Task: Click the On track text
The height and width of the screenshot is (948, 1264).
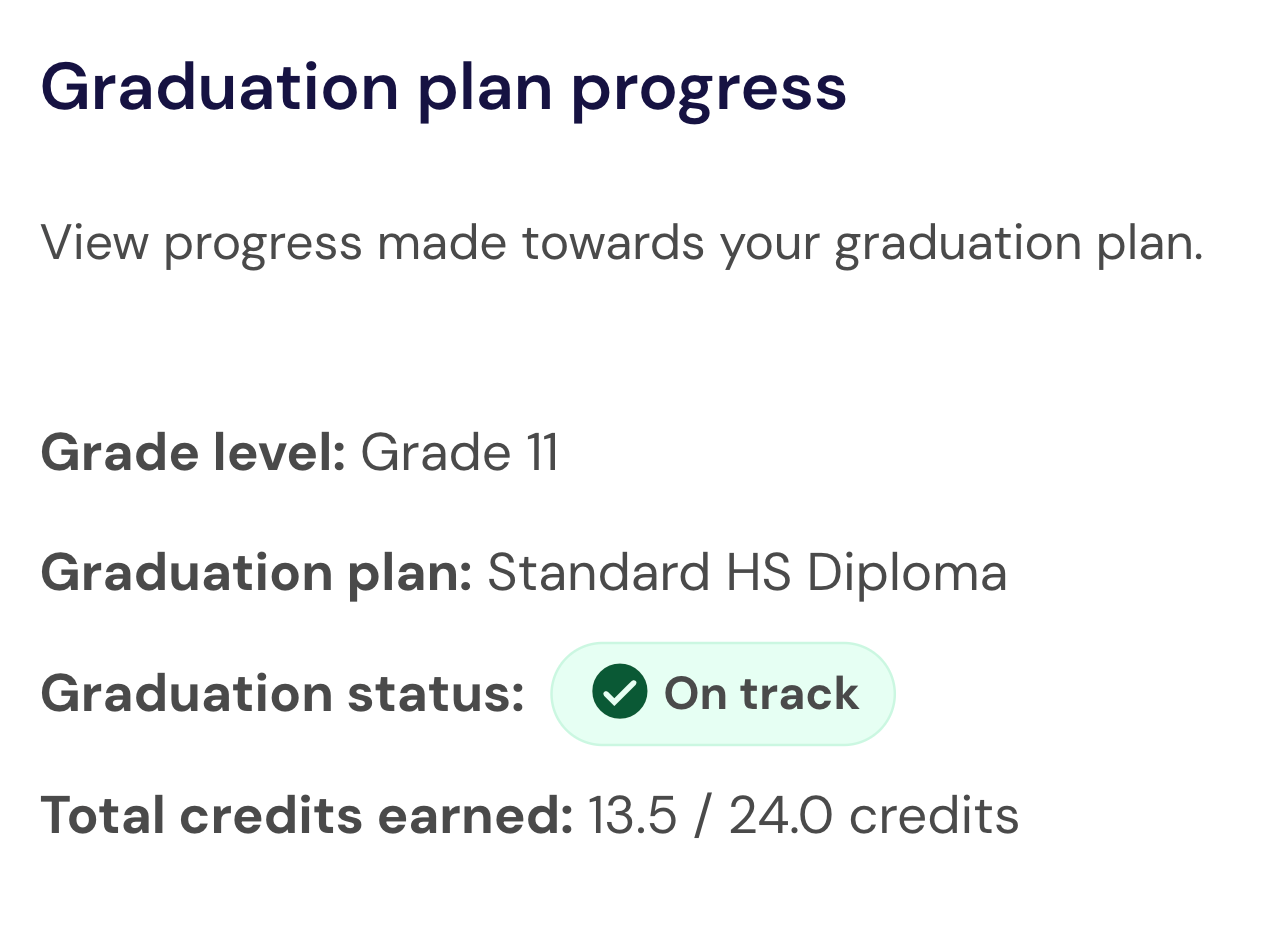Action: coord(761,693)
